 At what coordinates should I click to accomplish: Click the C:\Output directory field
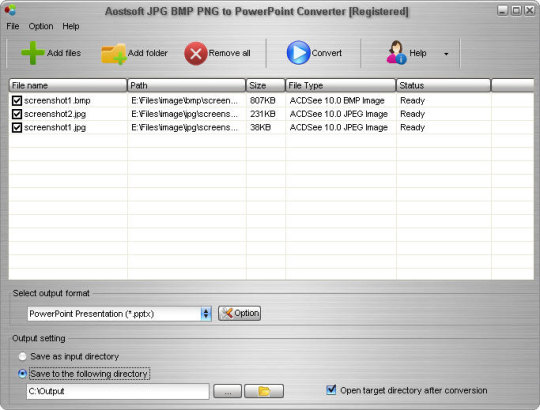(x=118, y=391)
